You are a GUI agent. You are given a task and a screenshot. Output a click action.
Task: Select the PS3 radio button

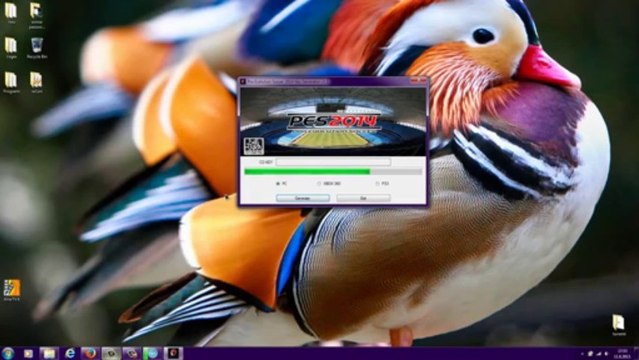click(x=377, y=184)
